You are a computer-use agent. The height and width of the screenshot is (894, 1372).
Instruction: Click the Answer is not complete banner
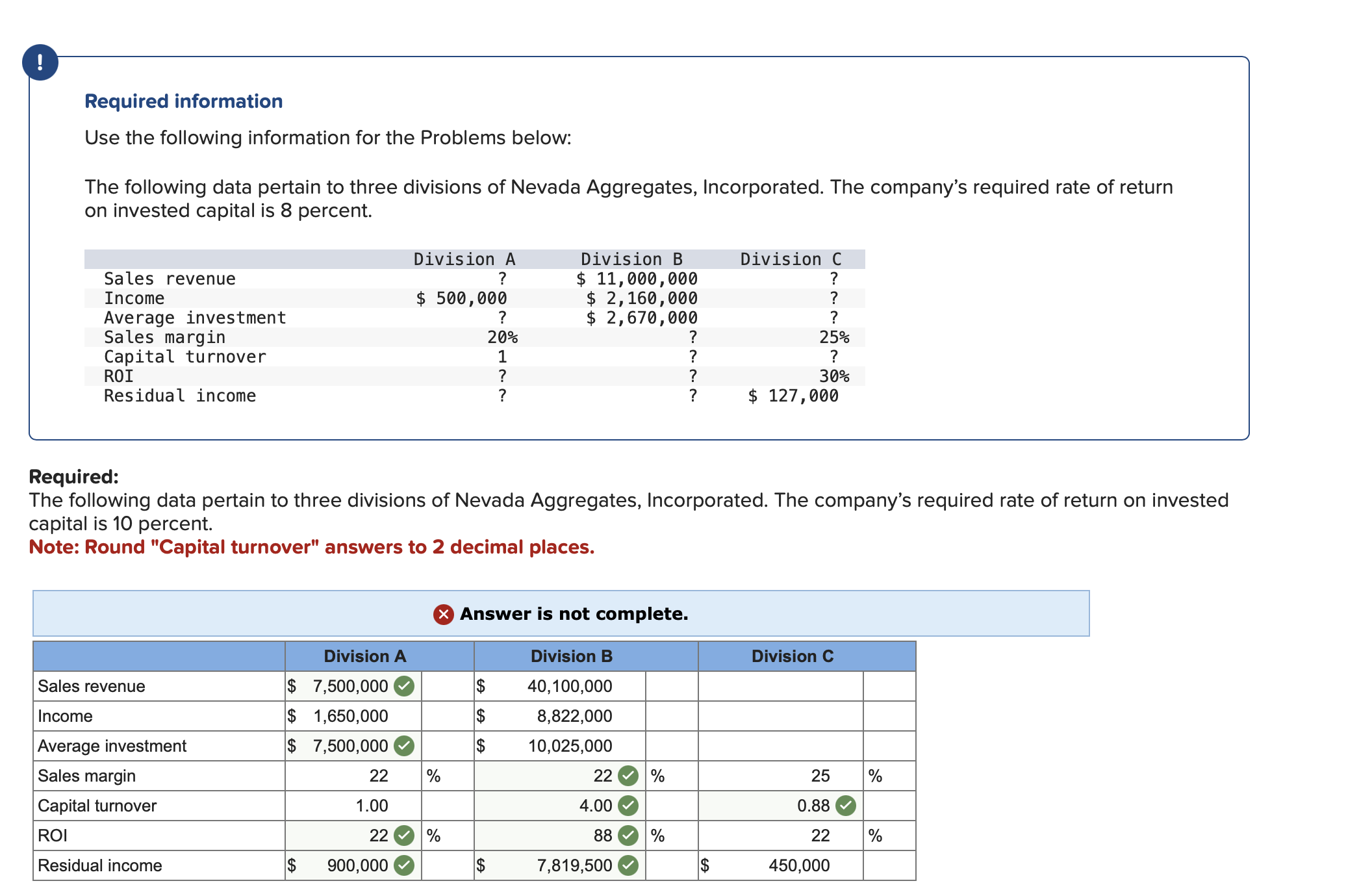[572, 613]
